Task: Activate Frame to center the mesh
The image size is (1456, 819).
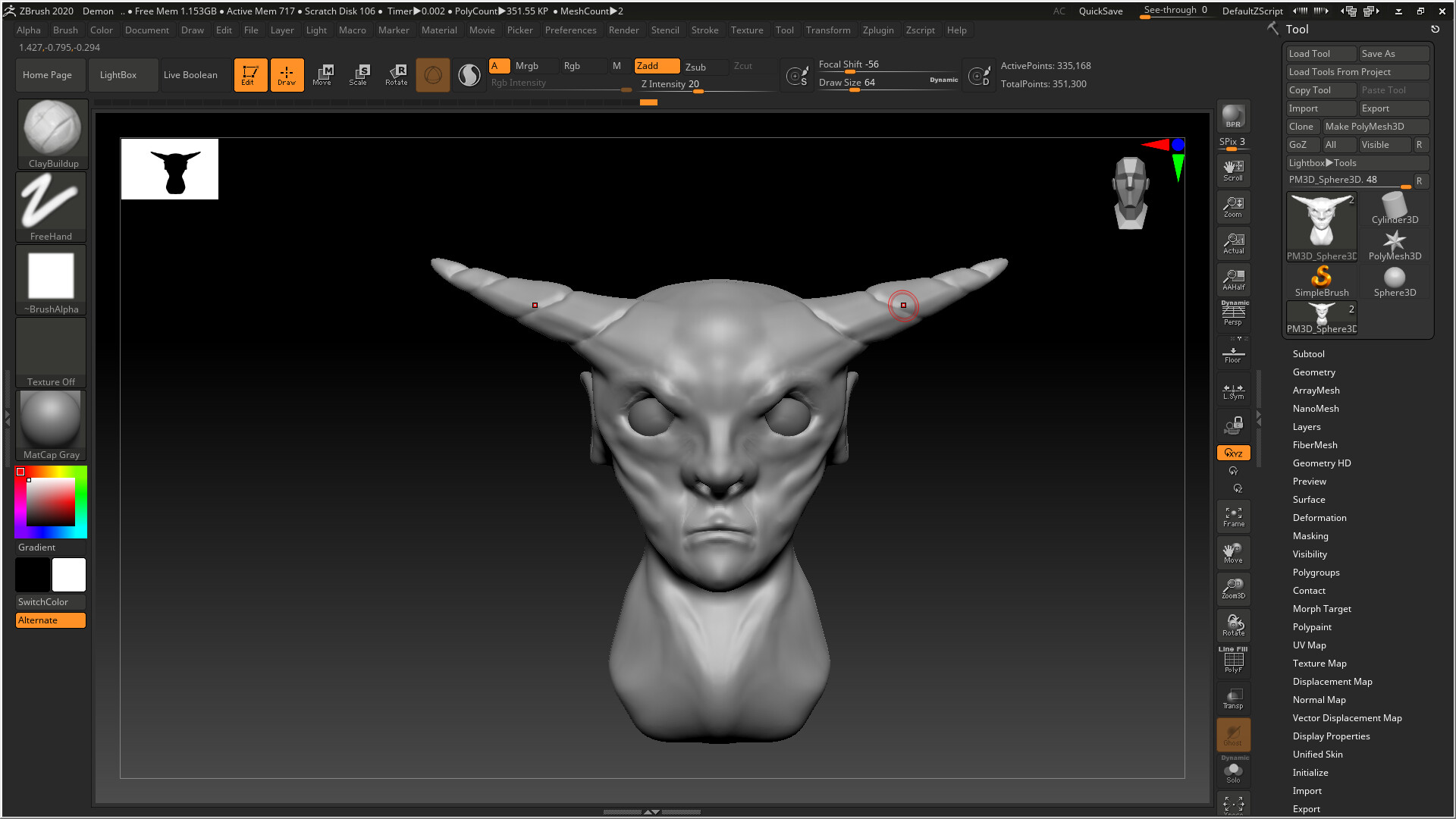Action: 1233,516
